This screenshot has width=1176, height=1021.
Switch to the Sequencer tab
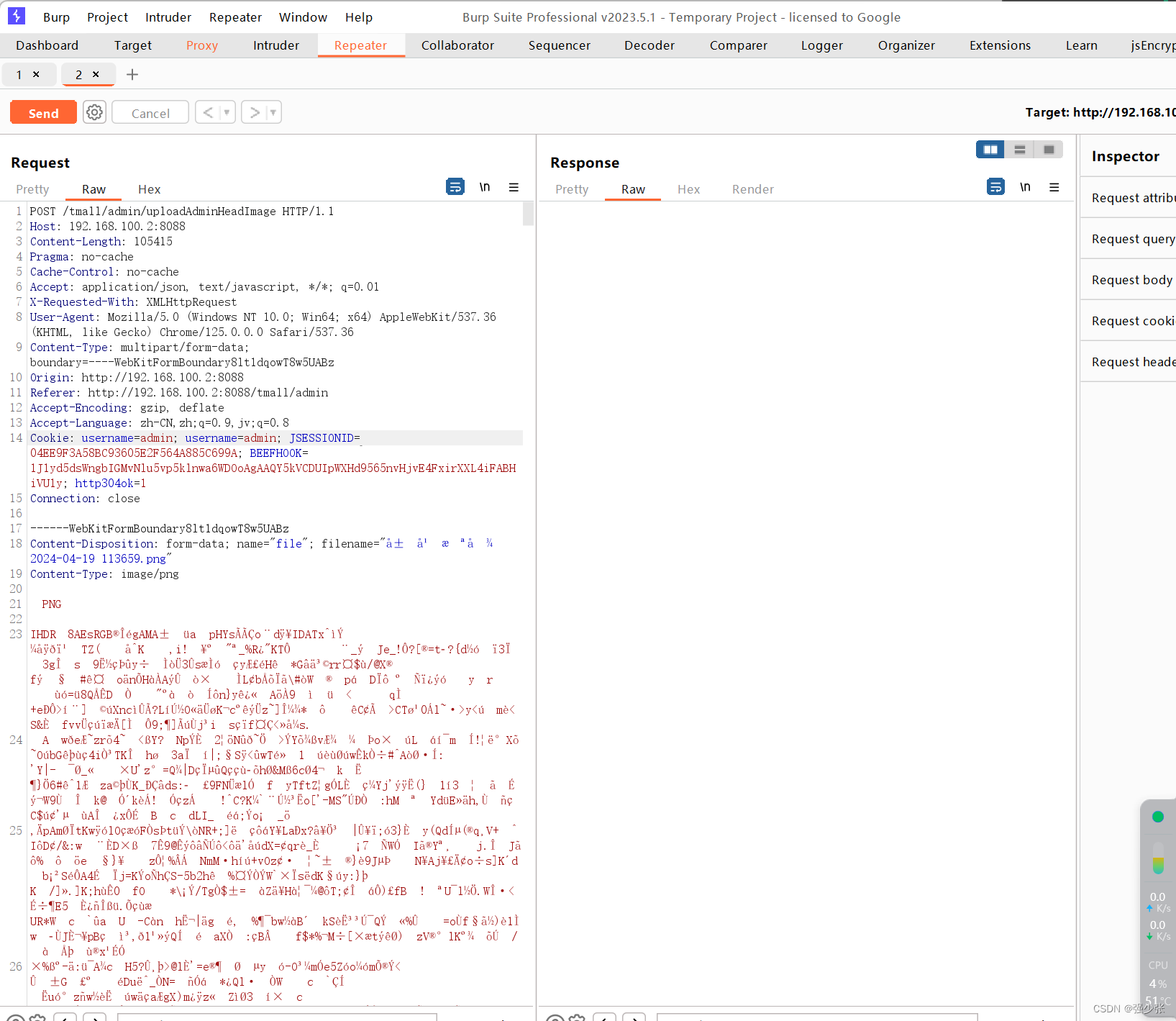point(559,45)
